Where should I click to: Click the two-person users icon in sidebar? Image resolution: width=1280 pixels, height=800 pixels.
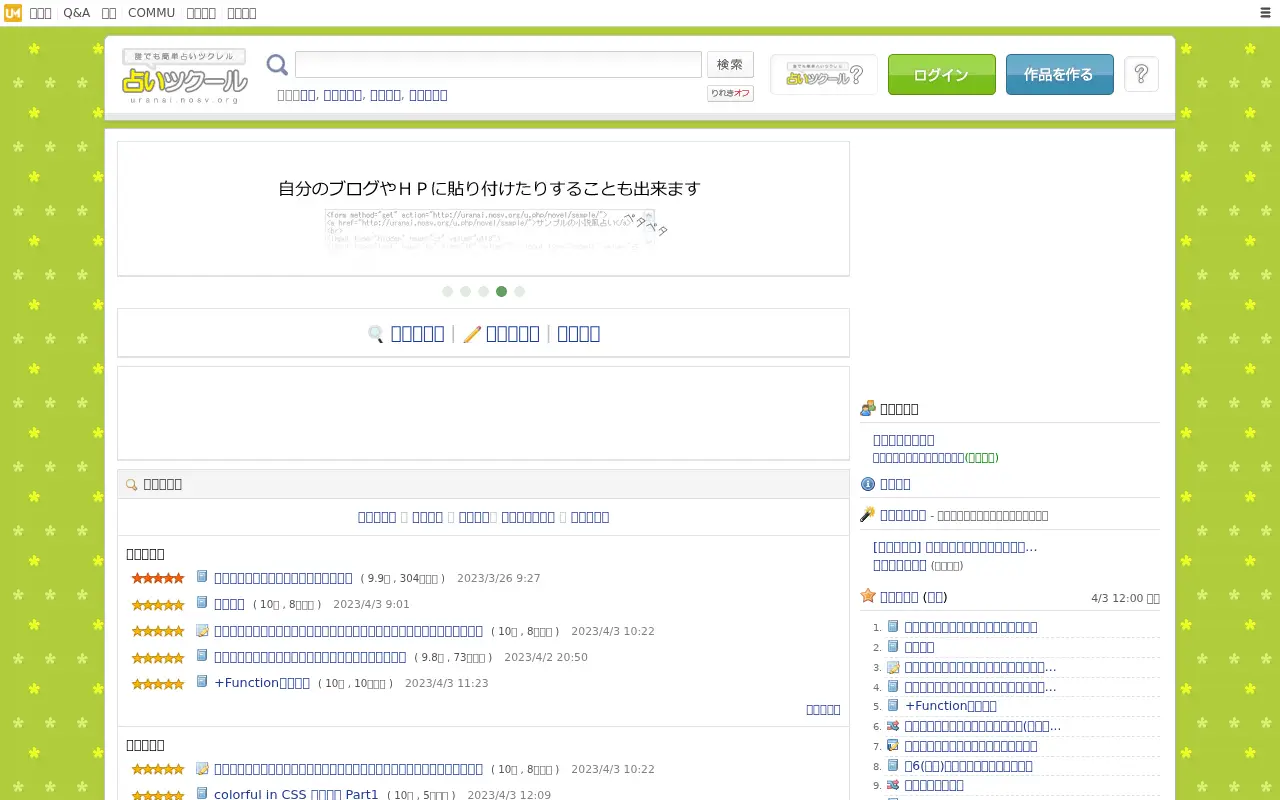(x=868, y=408)
